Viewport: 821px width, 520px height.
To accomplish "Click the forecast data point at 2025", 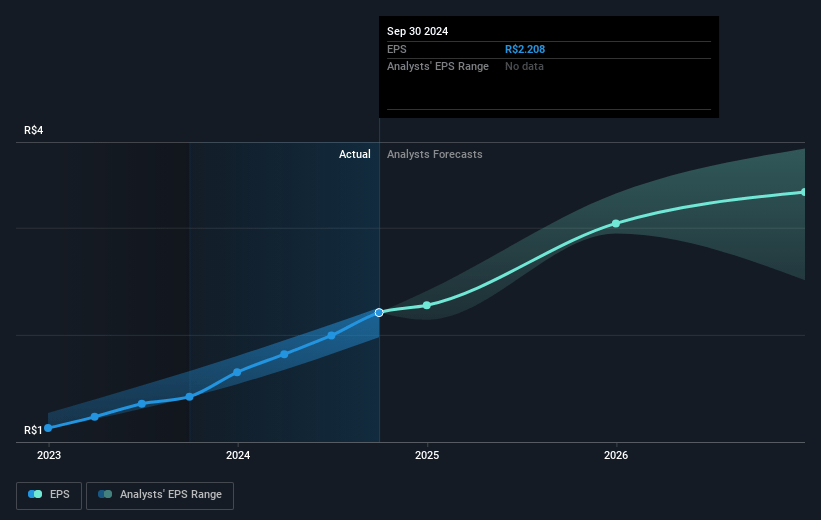I will click(x=427, y=305).
